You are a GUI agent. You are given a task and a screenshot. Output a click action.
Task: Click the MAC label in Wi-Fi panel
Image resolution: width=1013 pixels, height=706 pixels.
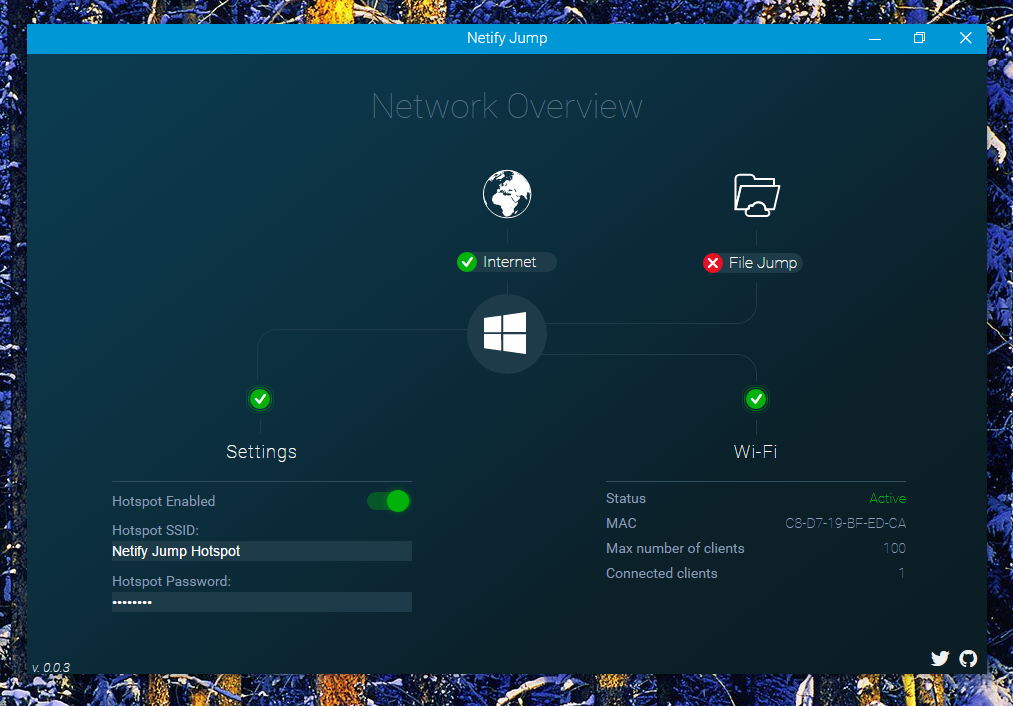(x=621, y=523)
